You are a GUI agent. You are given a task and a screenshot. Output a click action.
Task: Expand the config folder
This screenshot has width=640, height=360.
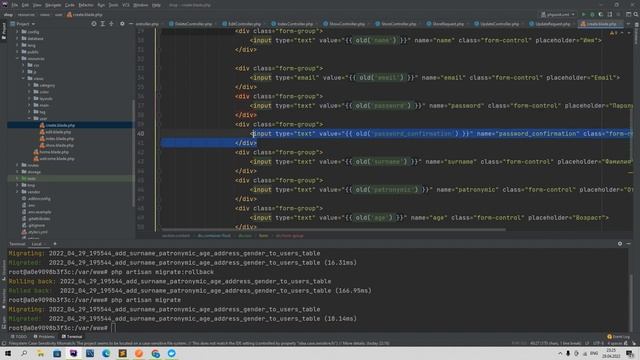point(17,31)
